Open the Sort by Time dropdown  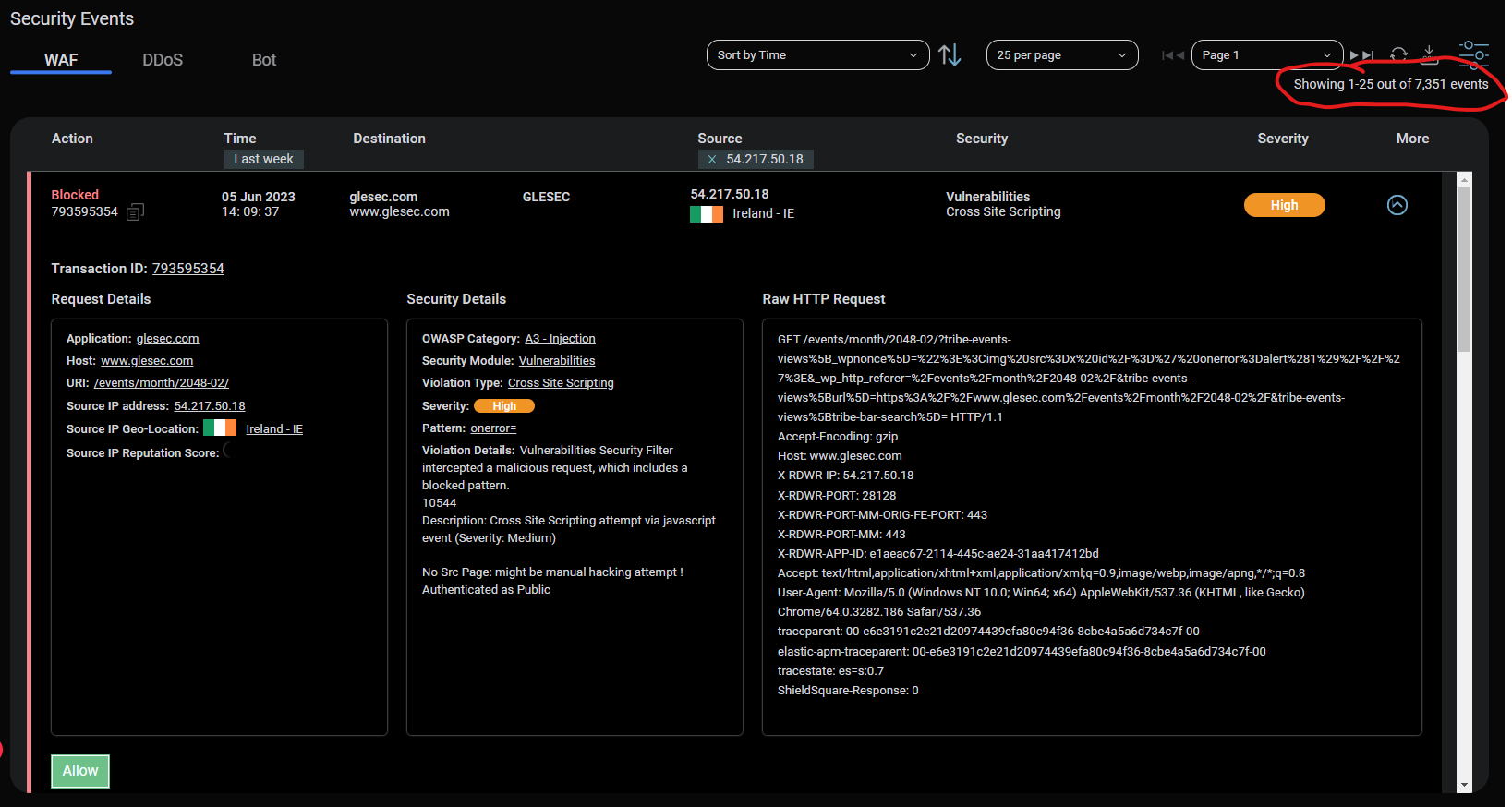817,55
